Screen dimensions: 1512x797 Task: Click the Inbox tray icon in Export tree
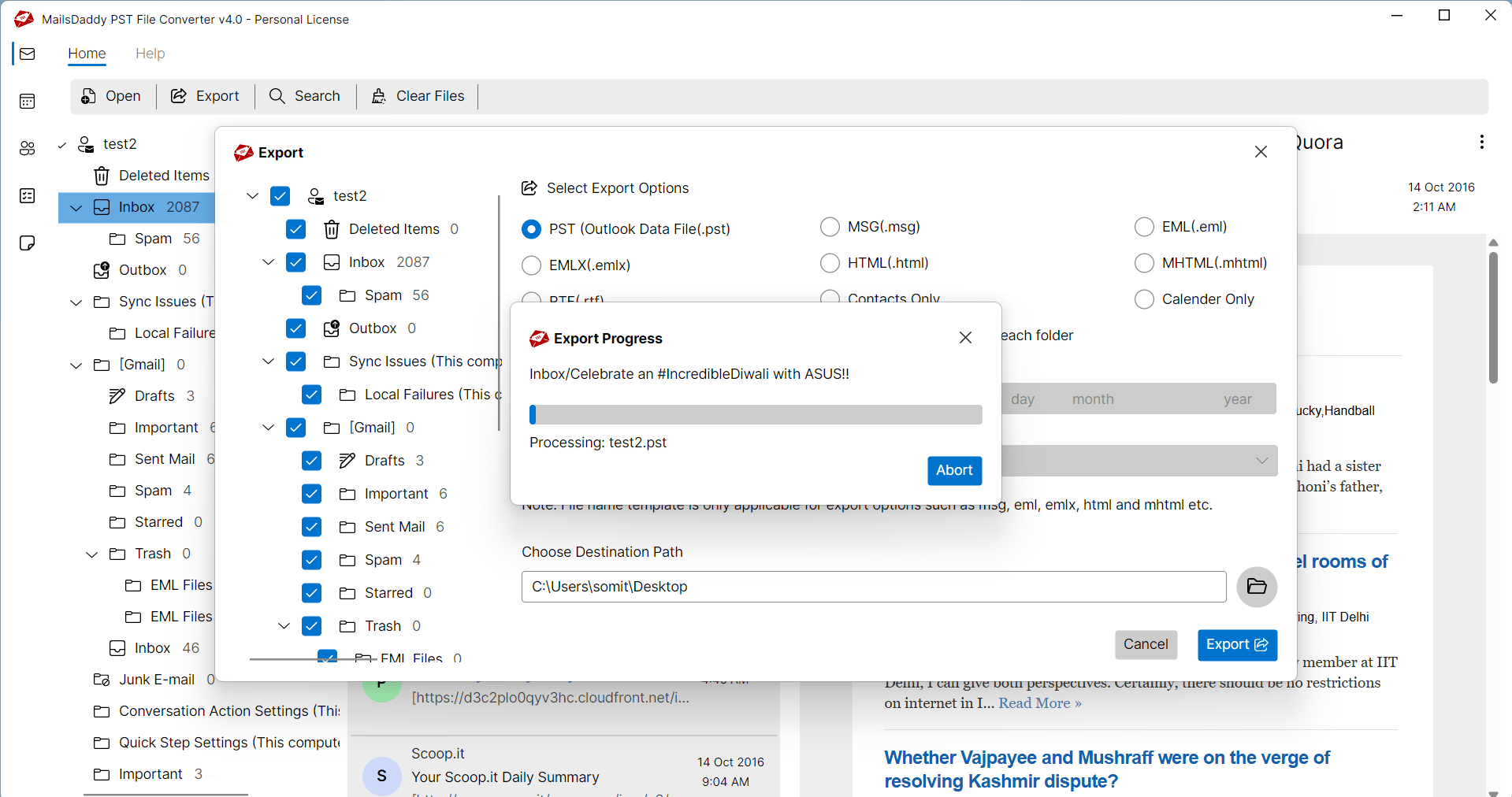tap(332, 262)
